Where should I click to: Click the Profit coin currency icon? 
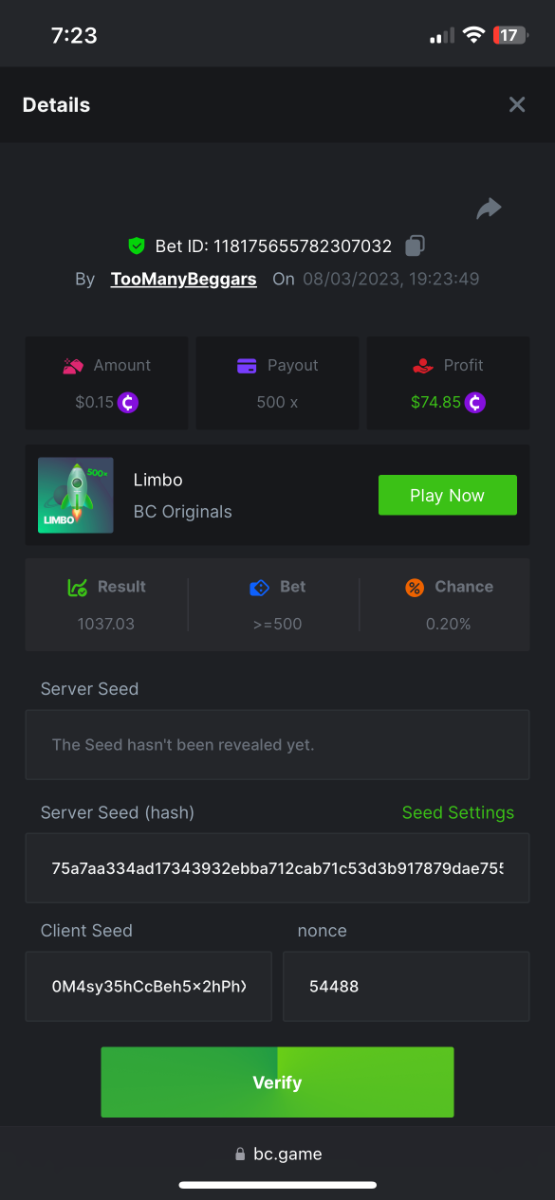pos(475,403)
